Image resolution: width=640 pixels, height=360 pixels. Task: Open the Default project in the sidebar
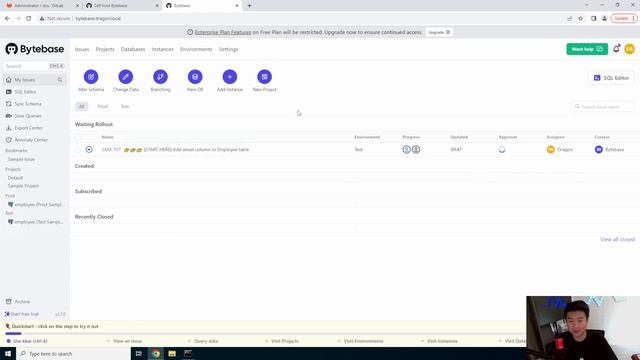click(15, 178)
